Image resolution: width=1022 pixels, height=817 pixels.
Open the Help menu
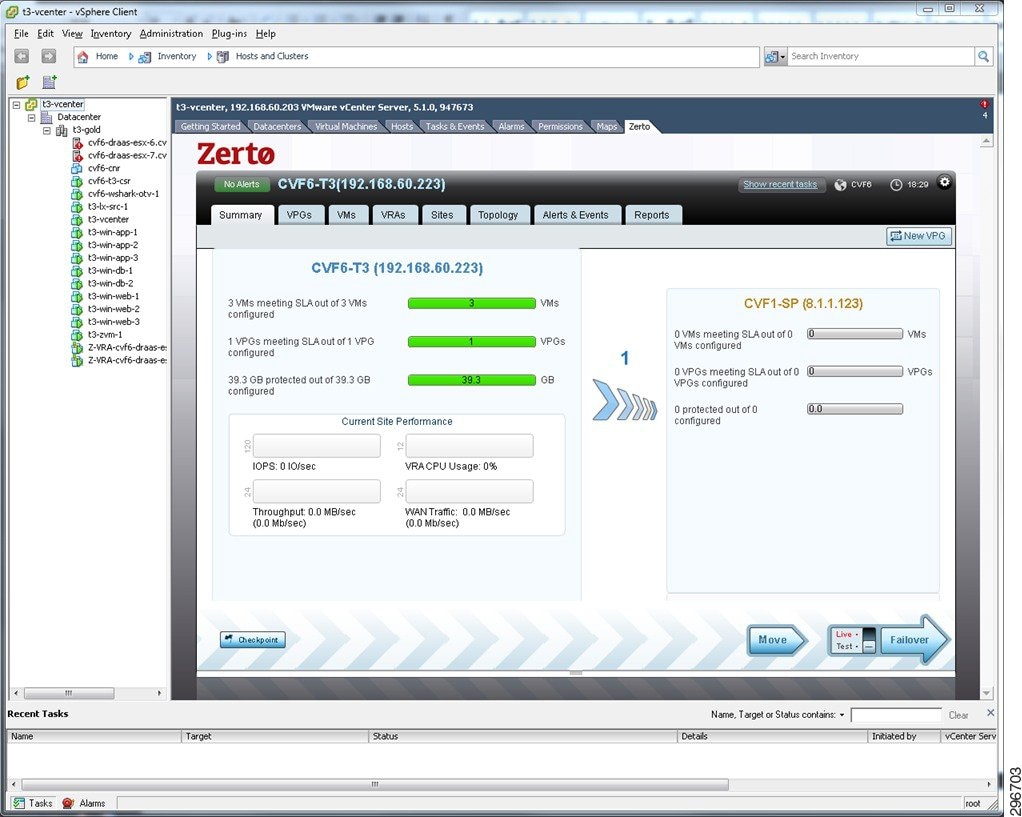click(265, 33)
